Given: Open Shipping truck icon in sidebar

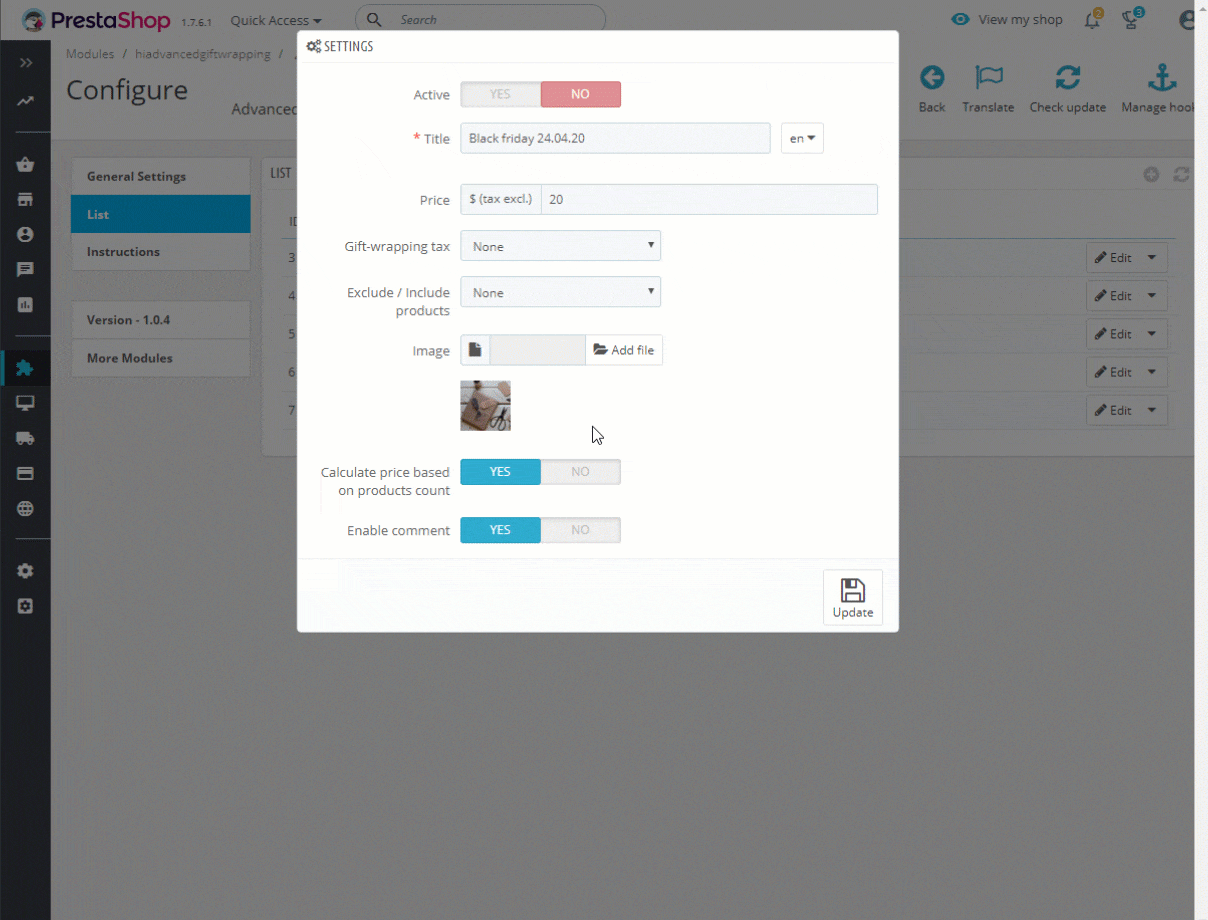Looking at the screenshot, I should point(25,438).
